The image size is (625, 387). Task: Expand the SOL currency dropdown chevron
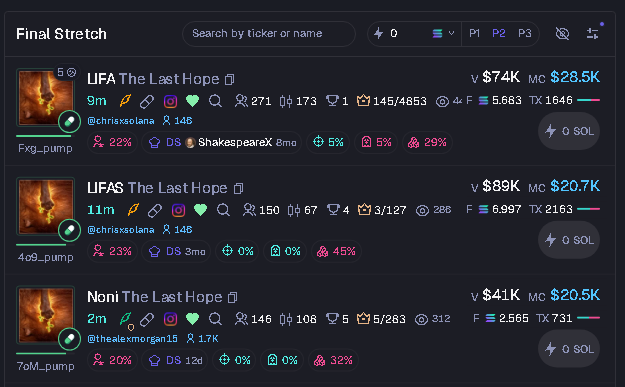tap(451, 33)
